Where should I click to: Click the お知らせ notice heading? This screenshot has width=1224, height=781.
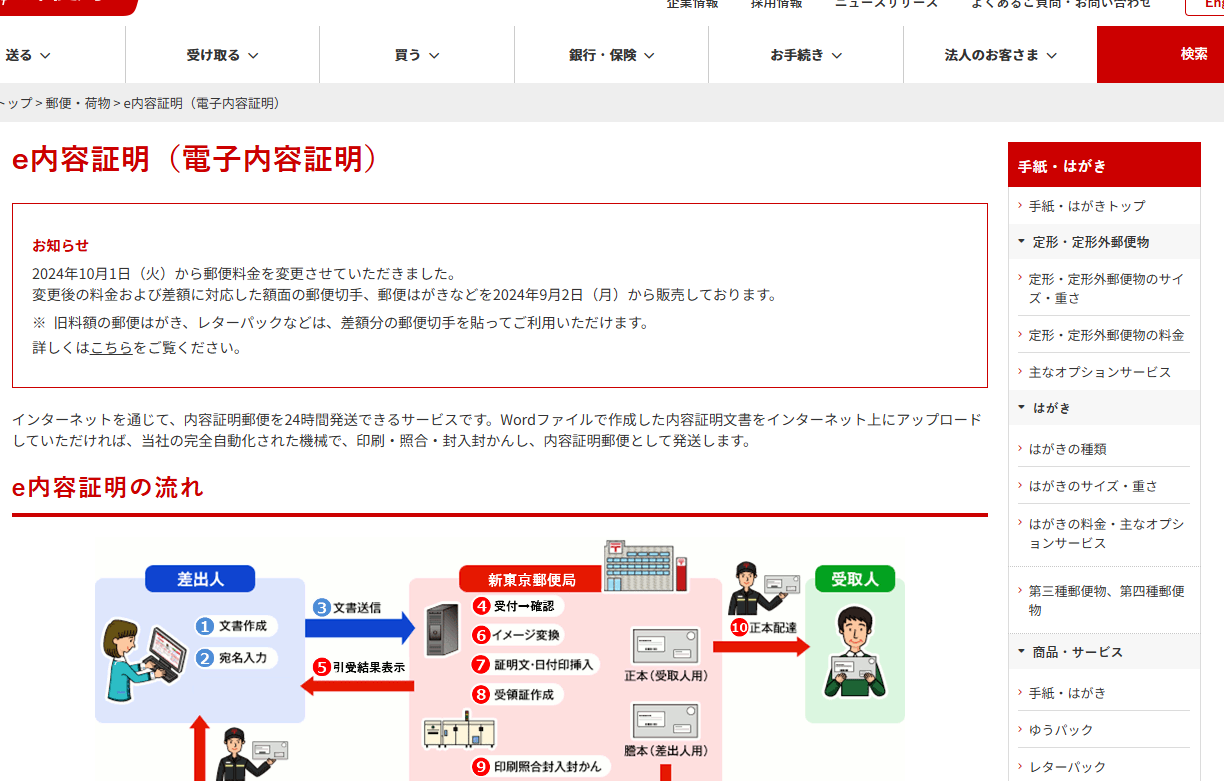[60, 245]
